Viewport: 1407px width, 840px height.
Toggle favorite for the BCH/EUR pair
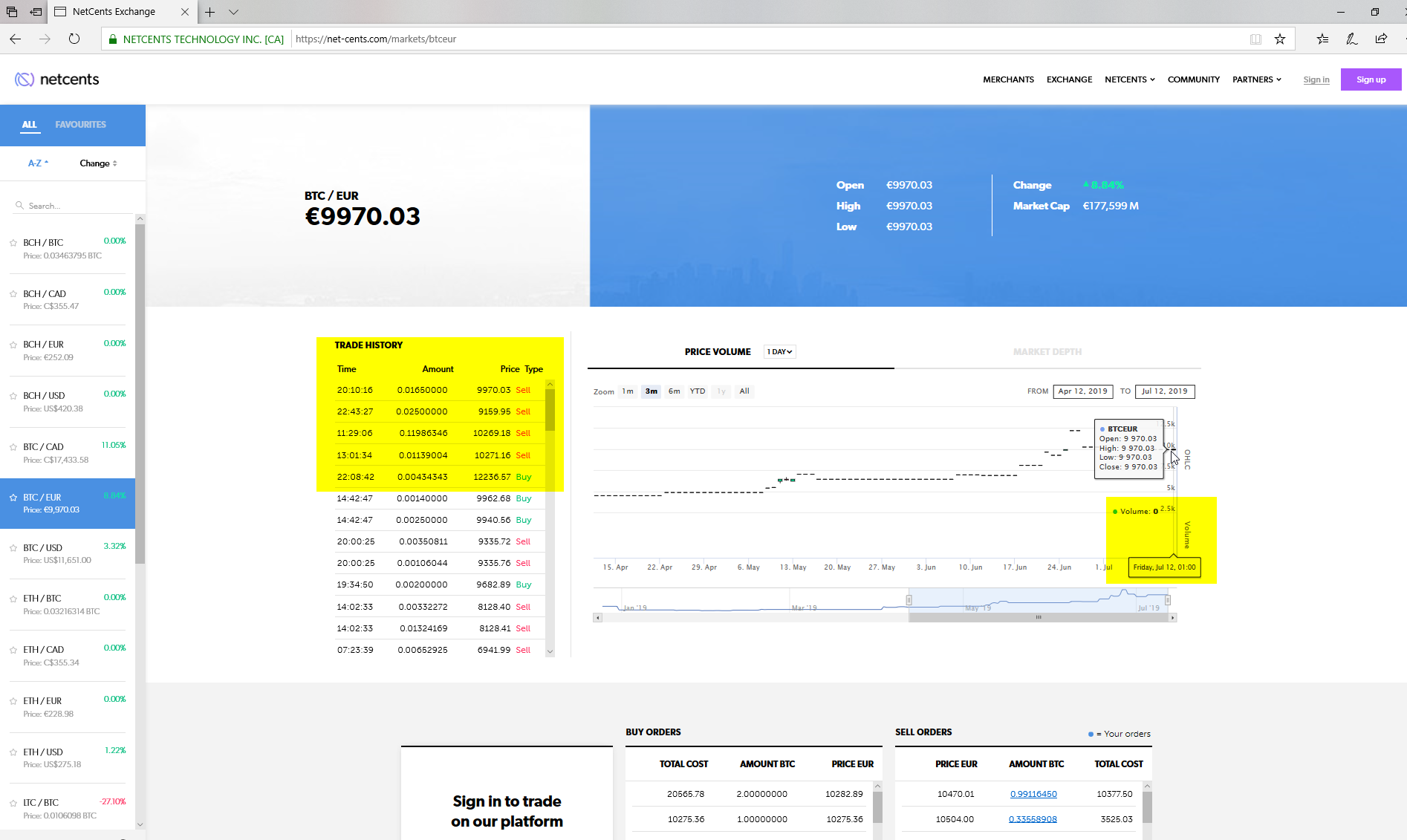tap(13, 344)
